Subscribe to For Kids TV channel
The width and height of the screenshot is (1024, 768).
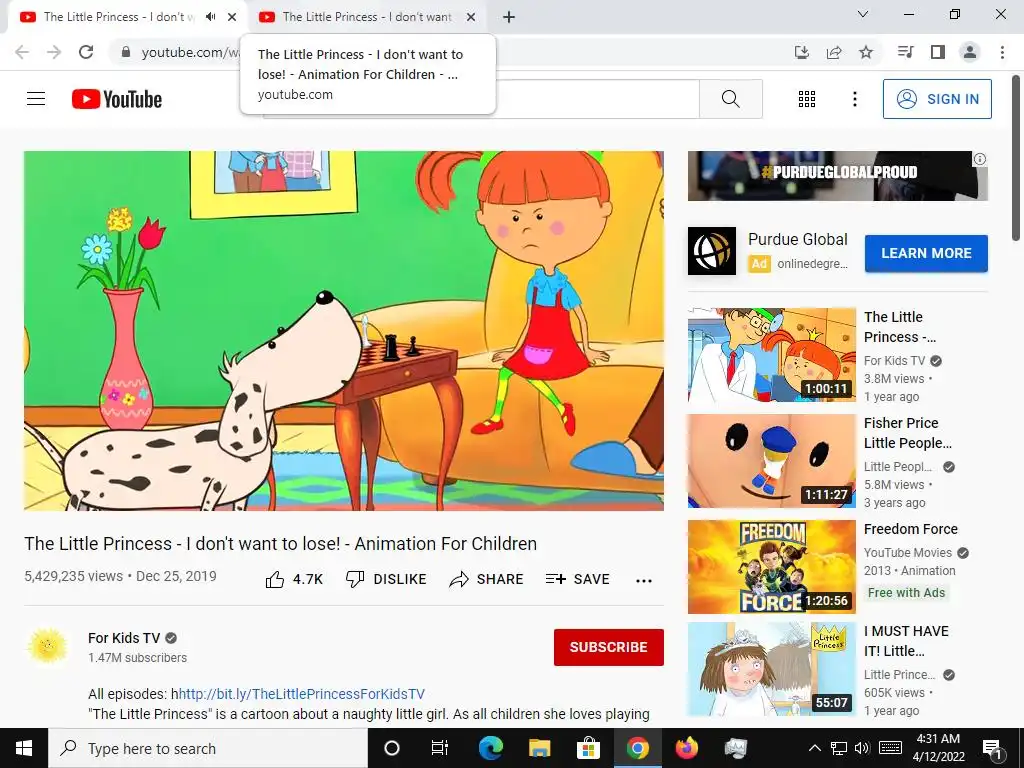click(x=609, y=647)
